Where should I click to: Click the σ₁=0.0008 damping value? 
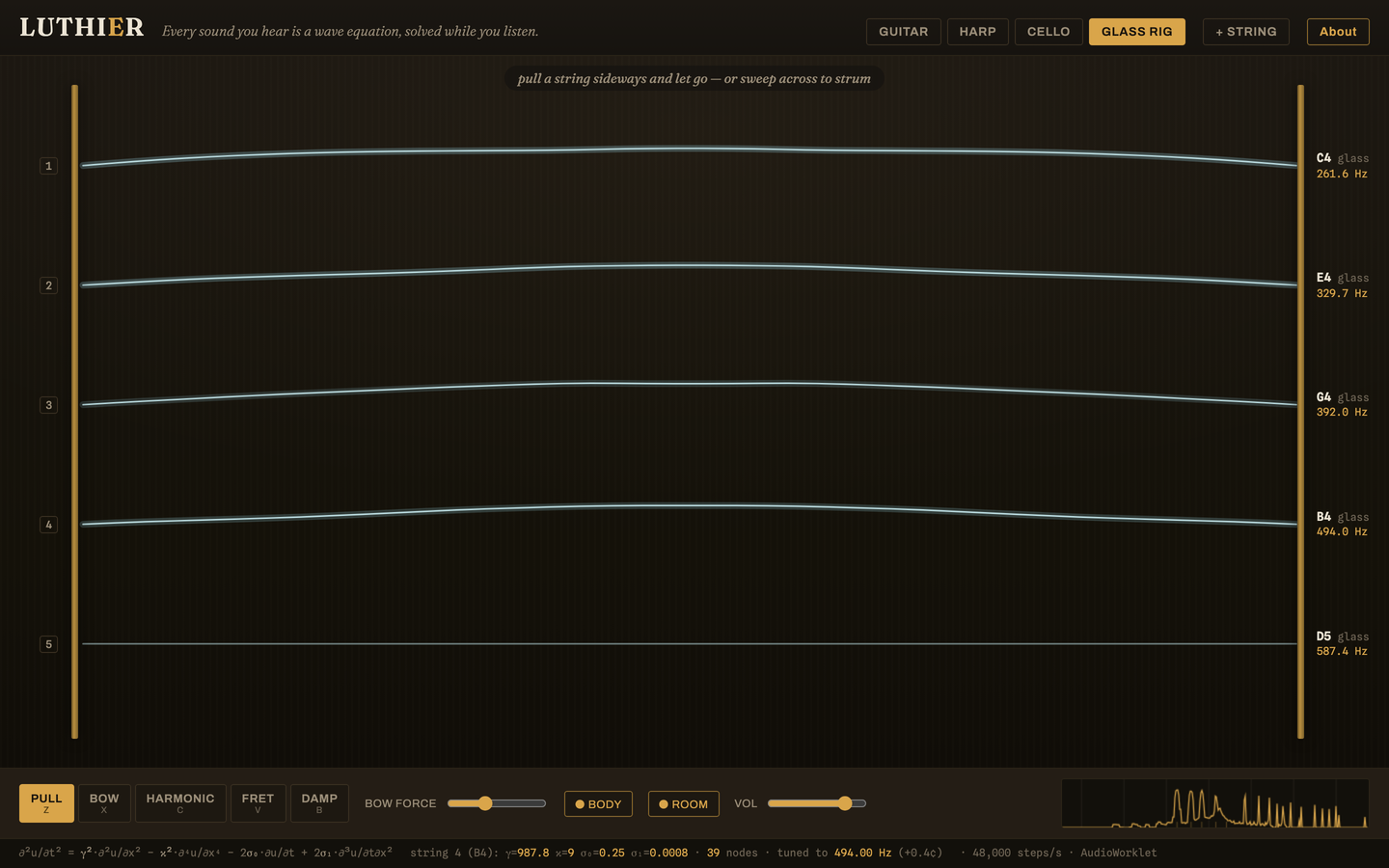pos(659,853)
